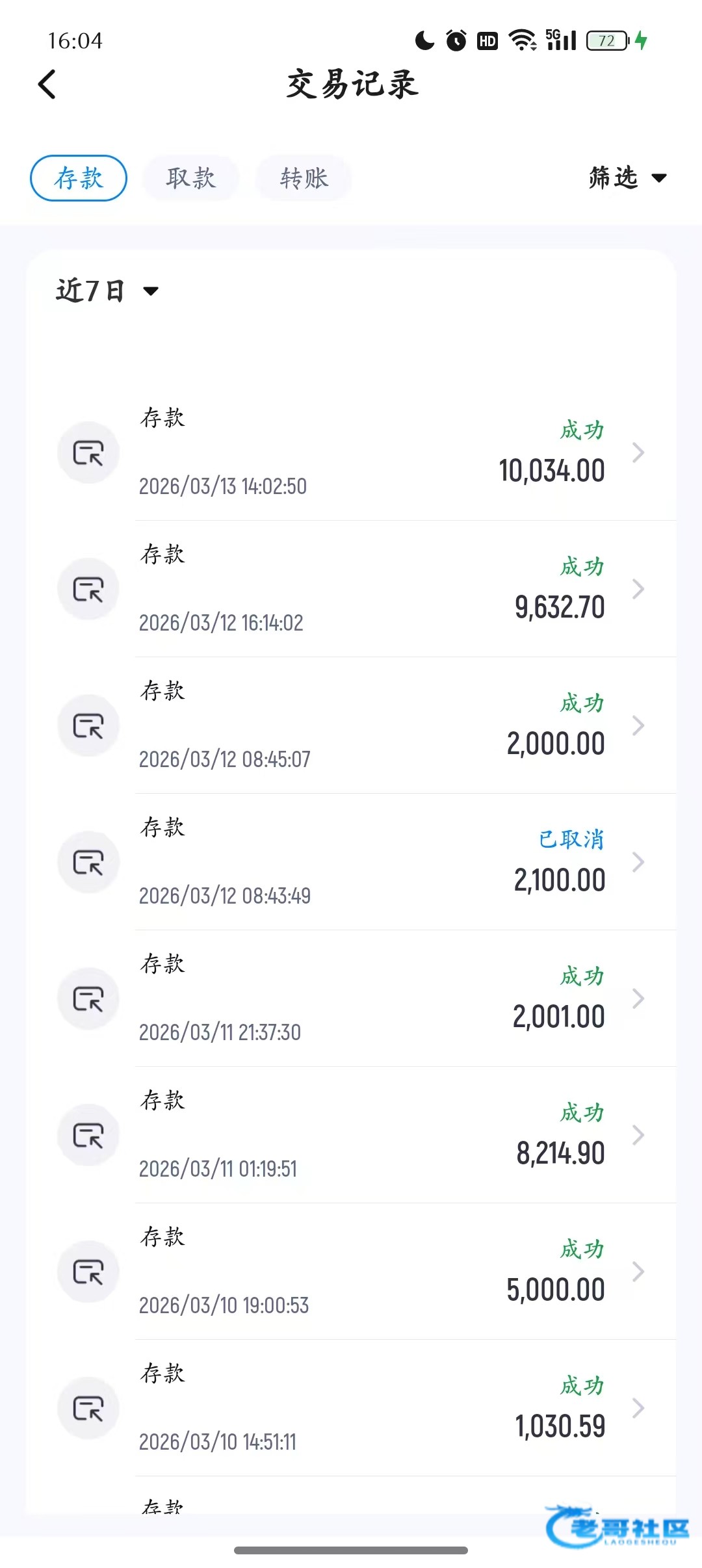This screenshot has width=702, height=1568.
Task: Tap the deposit icon beside 2,000.00 entry
Action: tap(88, 725)
